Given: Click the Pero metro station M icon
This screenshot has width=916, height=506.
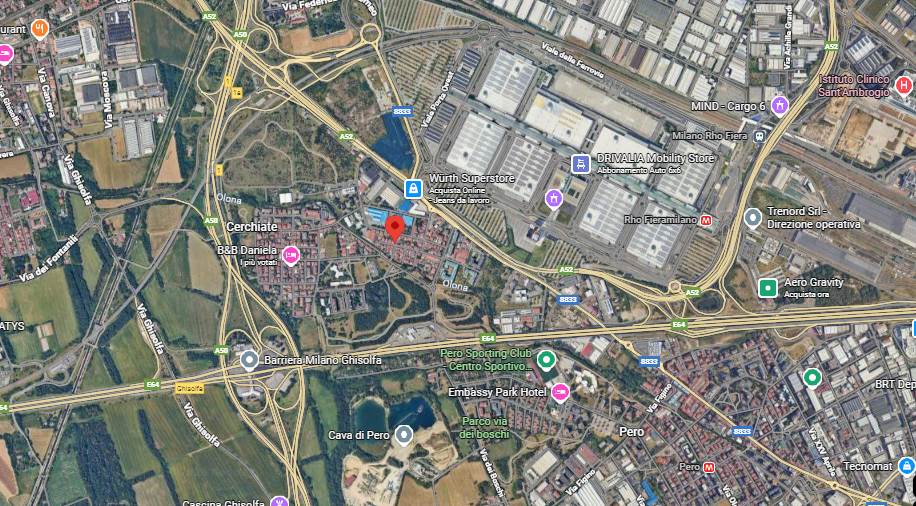Looking at the screenshot, I should 709,467.
